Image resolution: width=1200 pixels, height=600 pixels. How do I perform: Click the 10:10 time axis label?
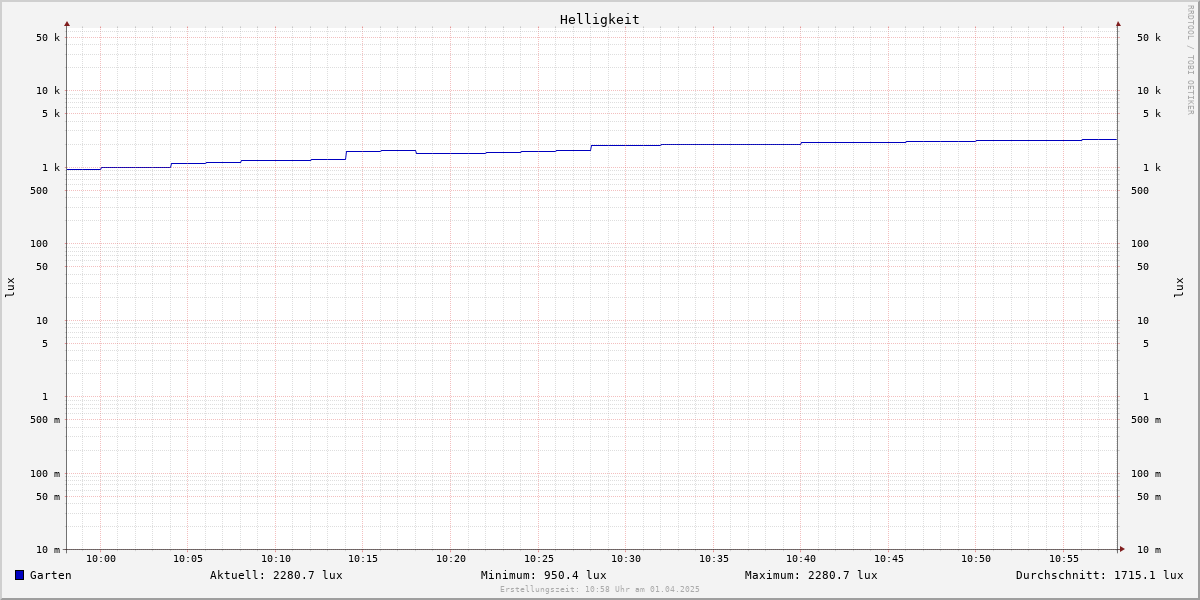(276, 559)
